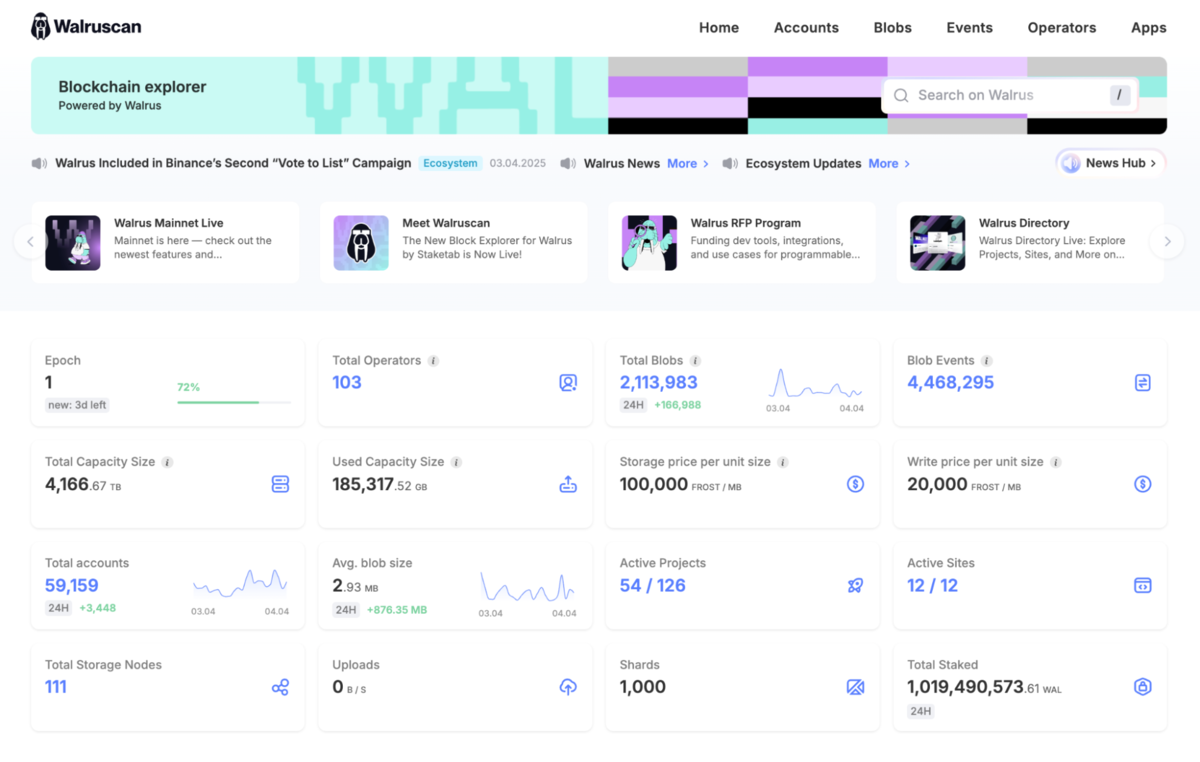The height and width of the screenshot is (762, 1200).
Task: Click the Storage price dollar icon
Action: [x=855, y=484]
